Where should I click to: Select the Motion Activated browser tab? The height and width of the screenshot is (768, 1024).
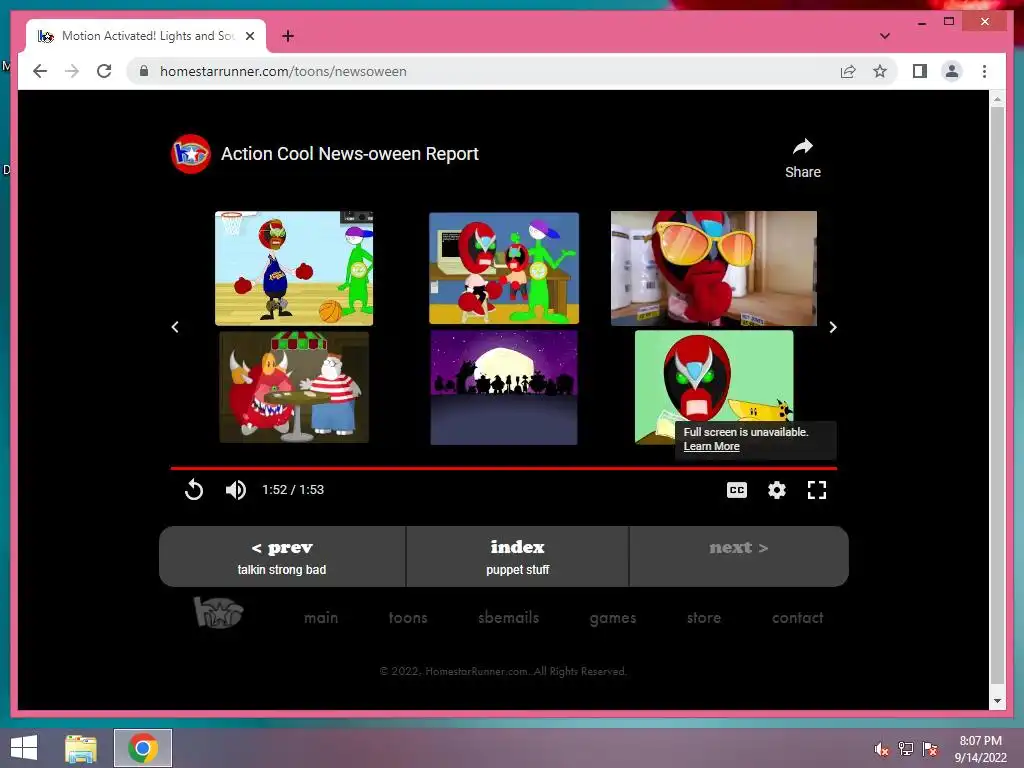pyautogui.click(x=146, y=36)
